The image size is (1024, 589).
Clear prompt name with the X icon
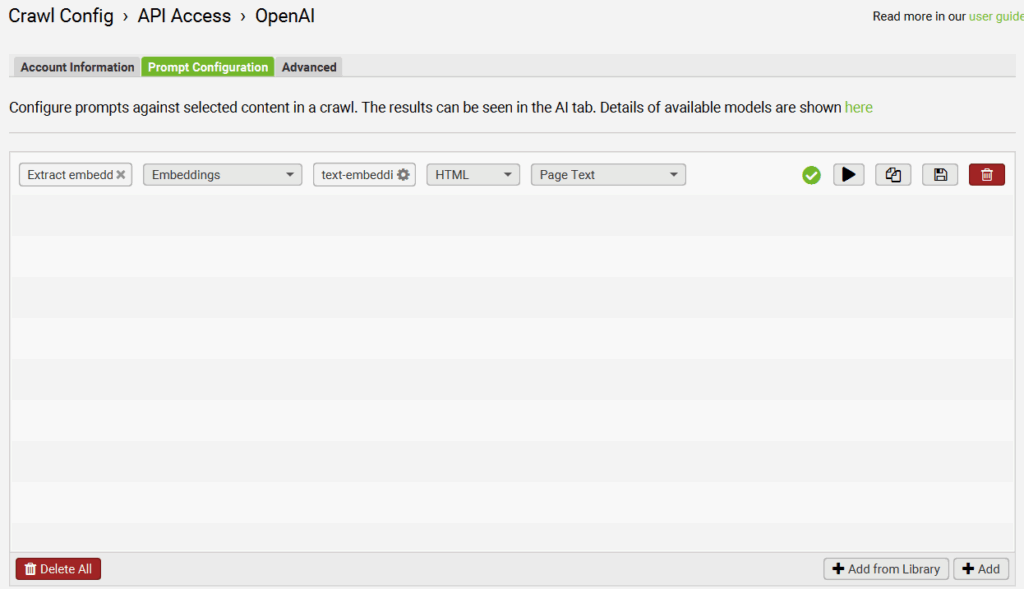pos(121,175)
